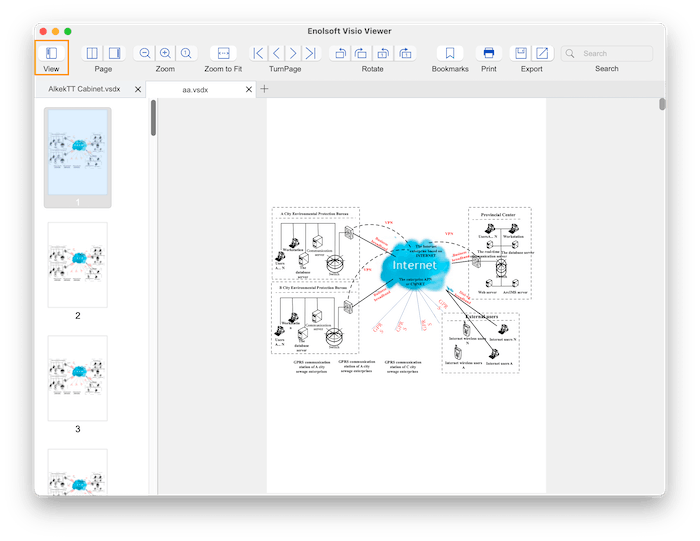Click the first Rotate icon
The width and height of the screenshot is (700, 541).
click(341, 53)
